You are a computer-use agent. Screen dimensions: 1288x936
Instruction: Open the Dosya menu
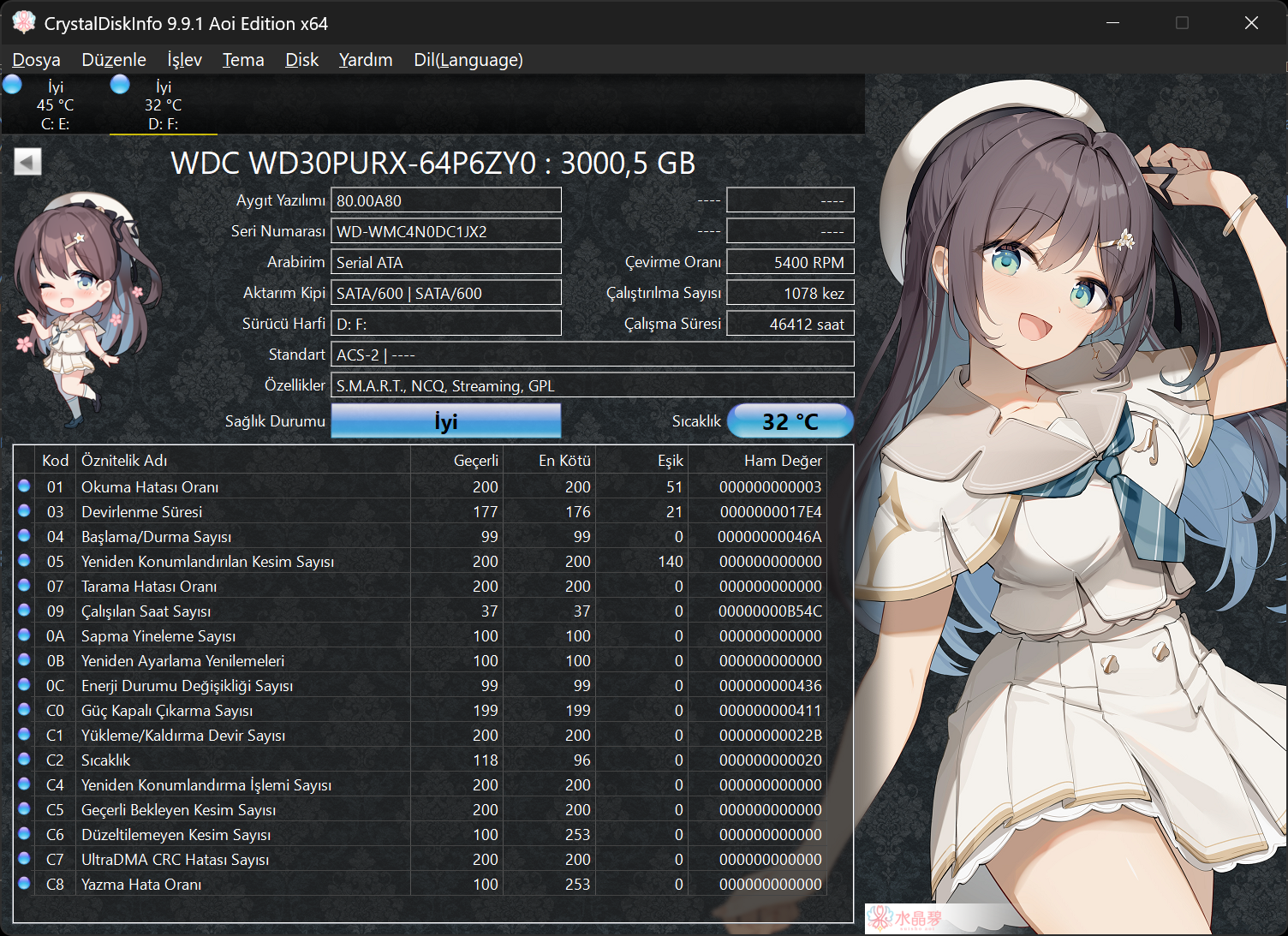[x=36, y=60]
